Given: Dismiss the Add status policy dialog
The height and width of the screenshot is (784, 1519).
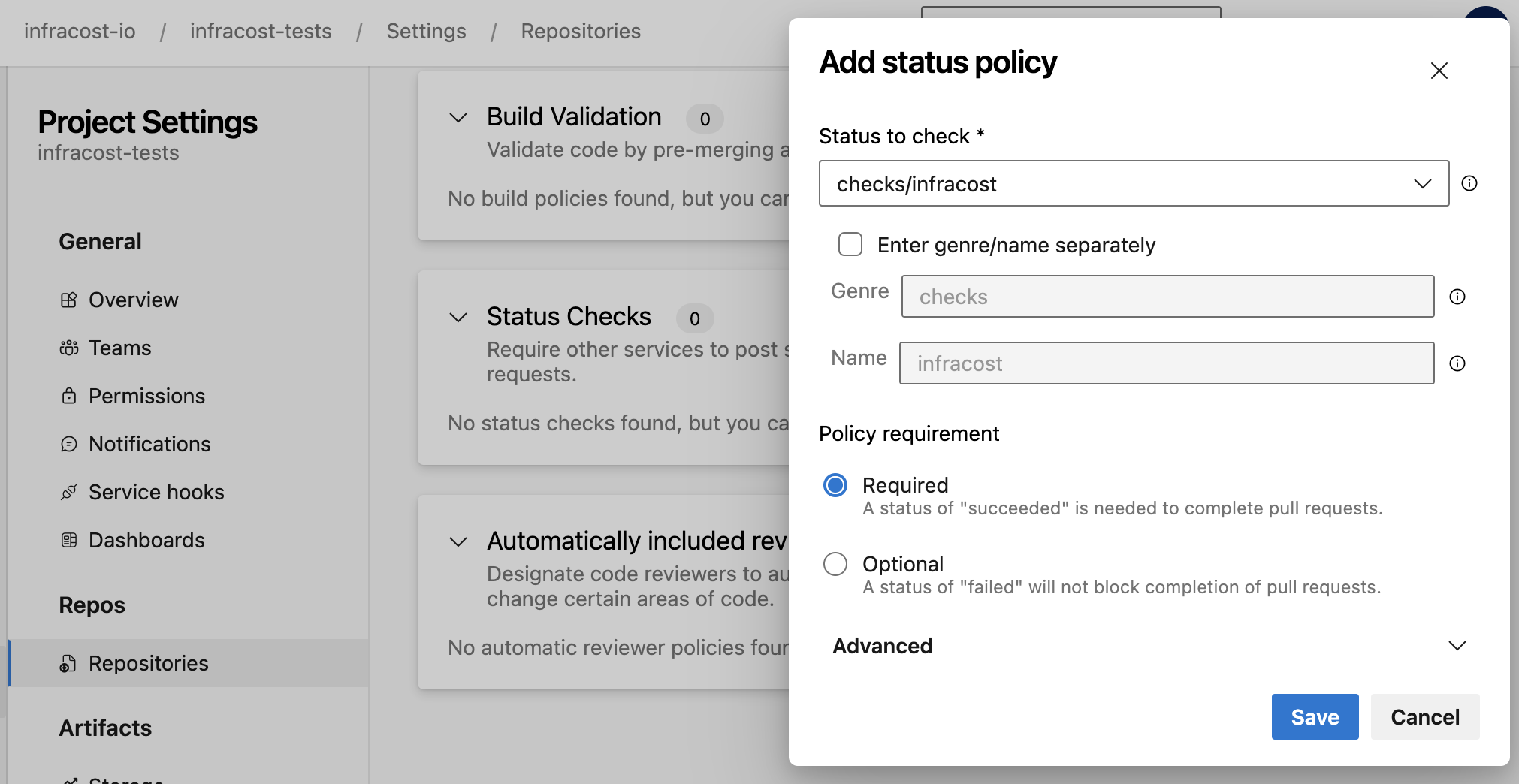Looking at the screenshot, I should click(x=1438, y=70).
